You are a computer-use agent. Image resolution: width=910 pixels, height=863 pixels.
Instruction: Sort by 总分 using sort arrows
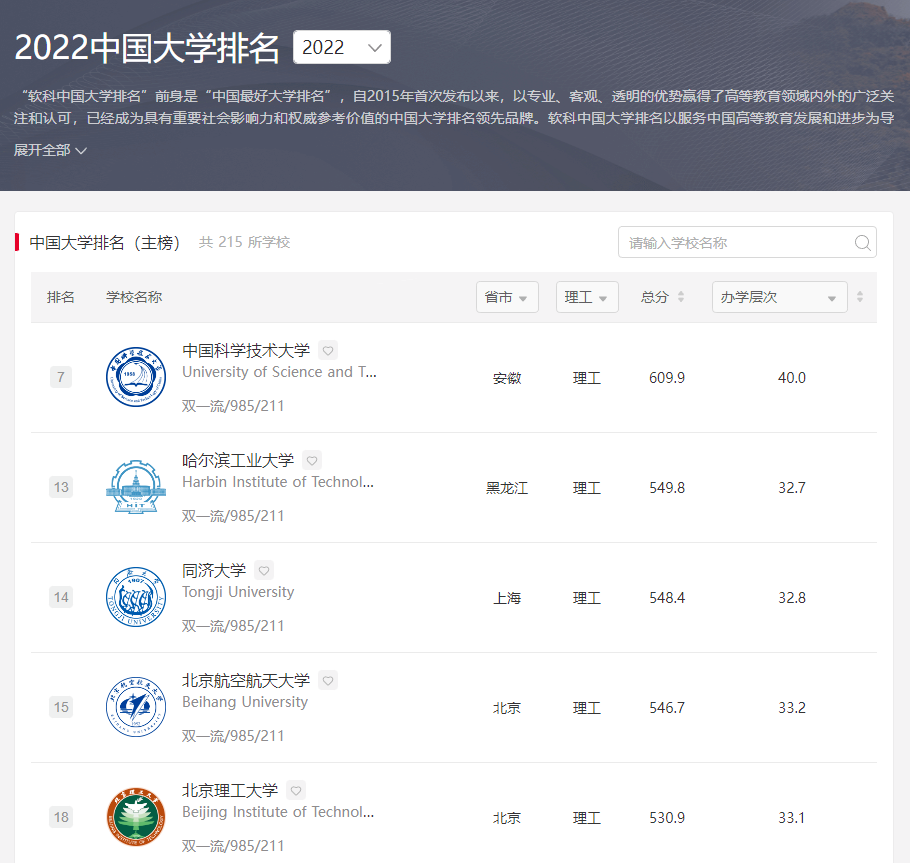[x=681, y=297]
